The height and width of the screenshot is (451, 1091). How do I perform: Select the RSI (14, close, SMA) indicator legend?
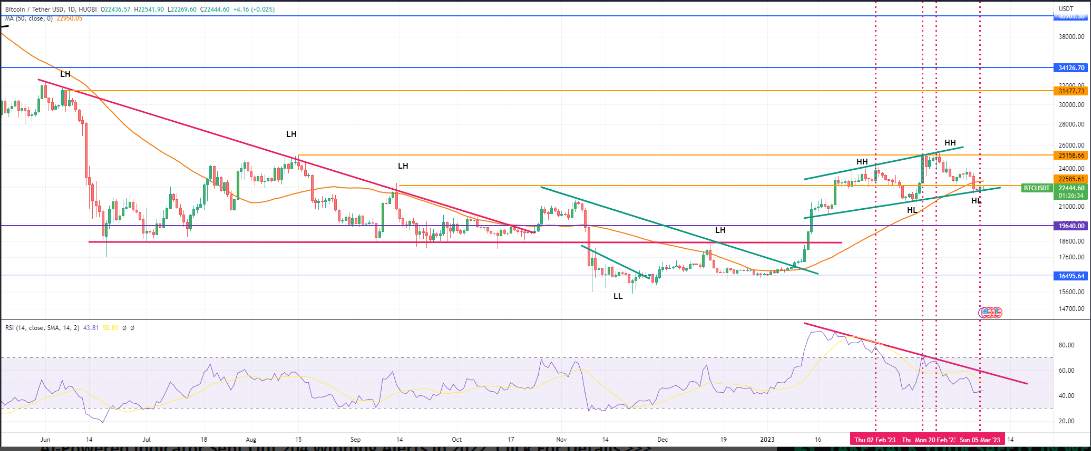(x=41, y=326)
